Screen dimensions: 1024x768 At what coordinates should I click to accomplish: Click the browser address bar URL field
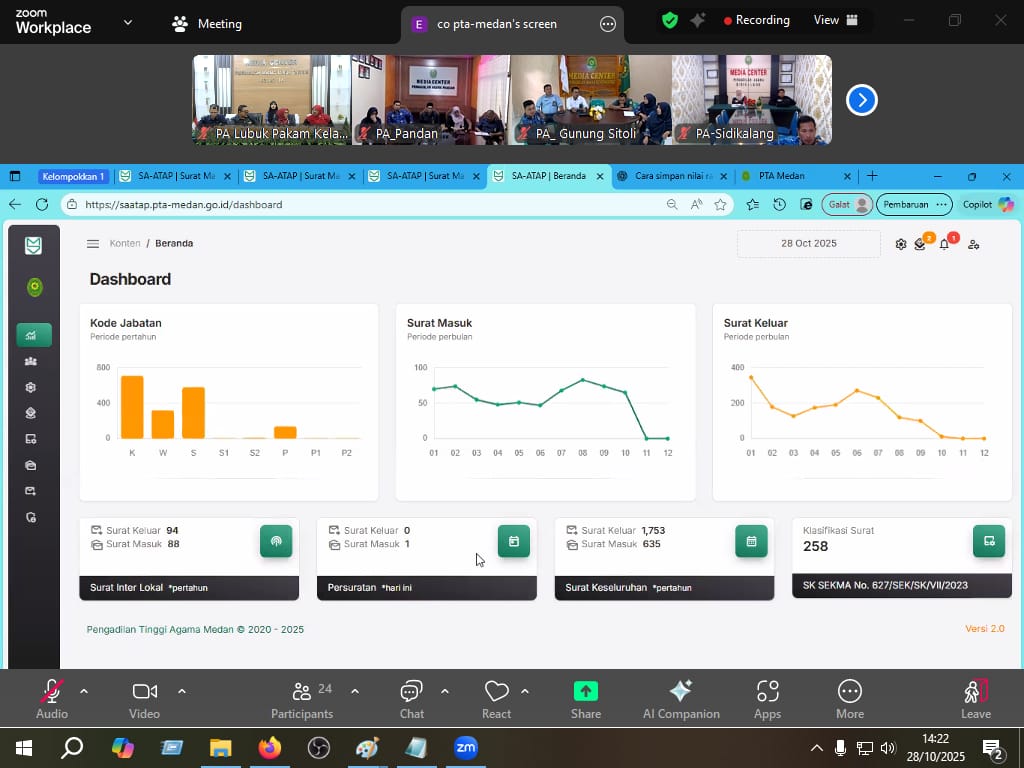(360, 204)
